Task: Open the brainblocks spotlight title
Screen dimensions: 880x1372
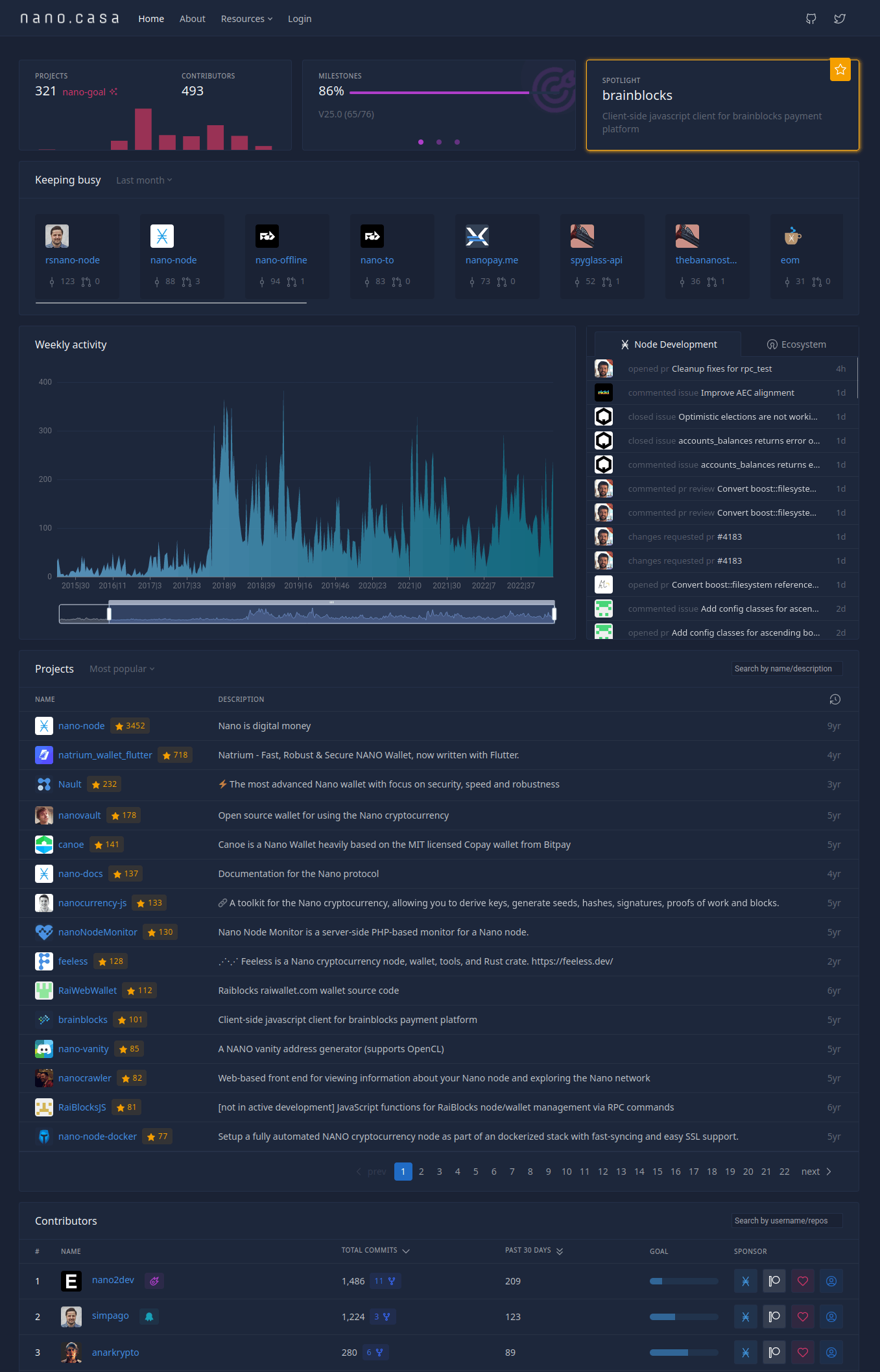Action: click(x=637, y=95)
